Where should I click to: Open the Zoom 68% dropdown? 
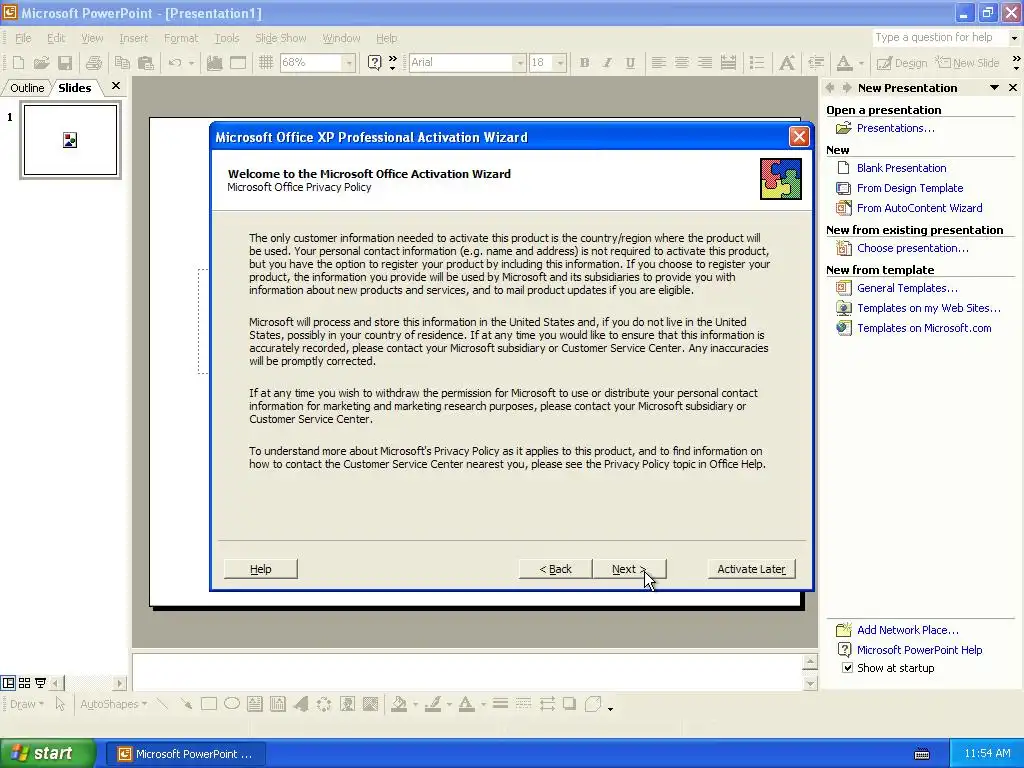pos(349,63)
